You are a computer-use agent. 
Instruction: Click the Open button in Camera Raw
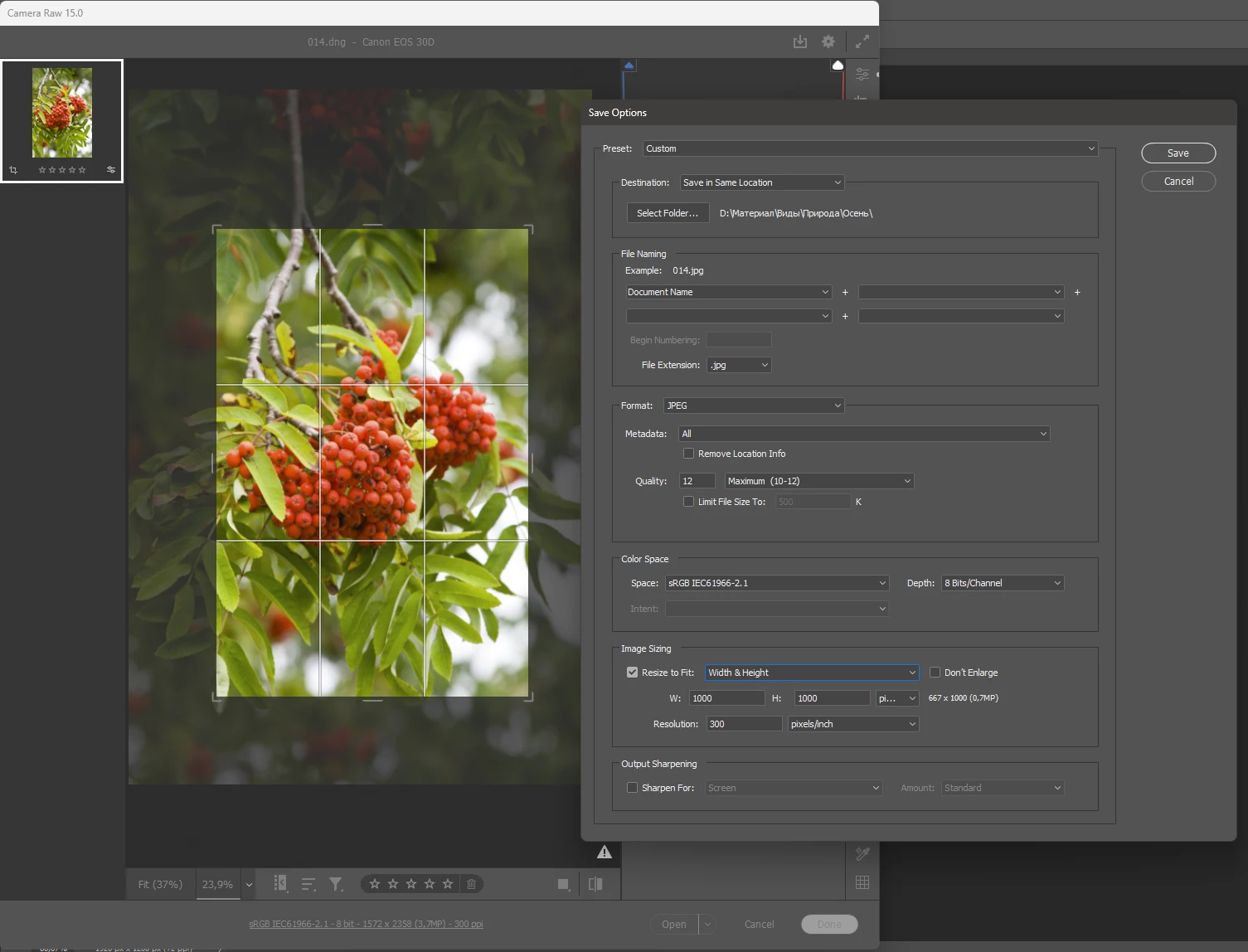click(674, 924)
